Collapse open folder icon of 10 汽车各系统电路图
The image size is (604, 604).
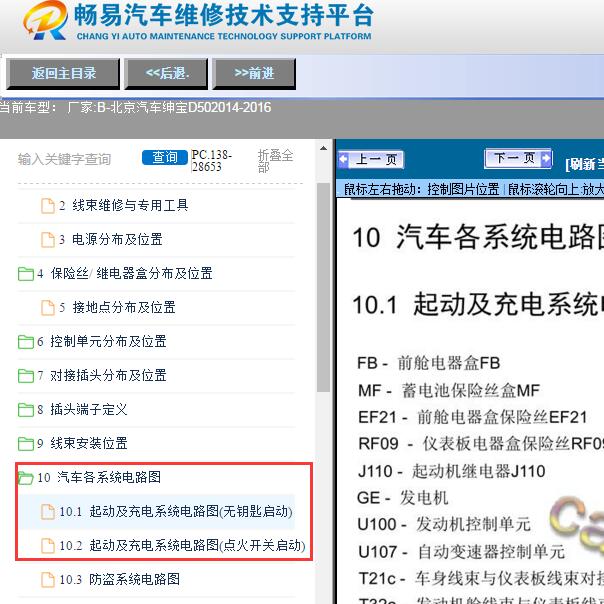tap(26, 478)
